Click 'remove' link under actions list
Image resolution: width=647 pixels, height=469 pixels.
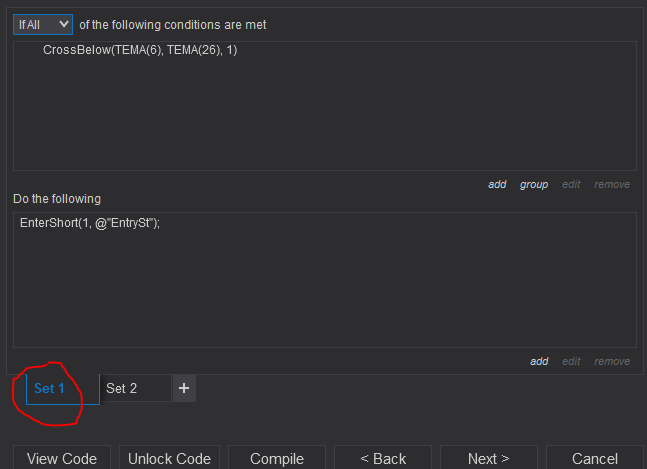(x=612, y=361)
